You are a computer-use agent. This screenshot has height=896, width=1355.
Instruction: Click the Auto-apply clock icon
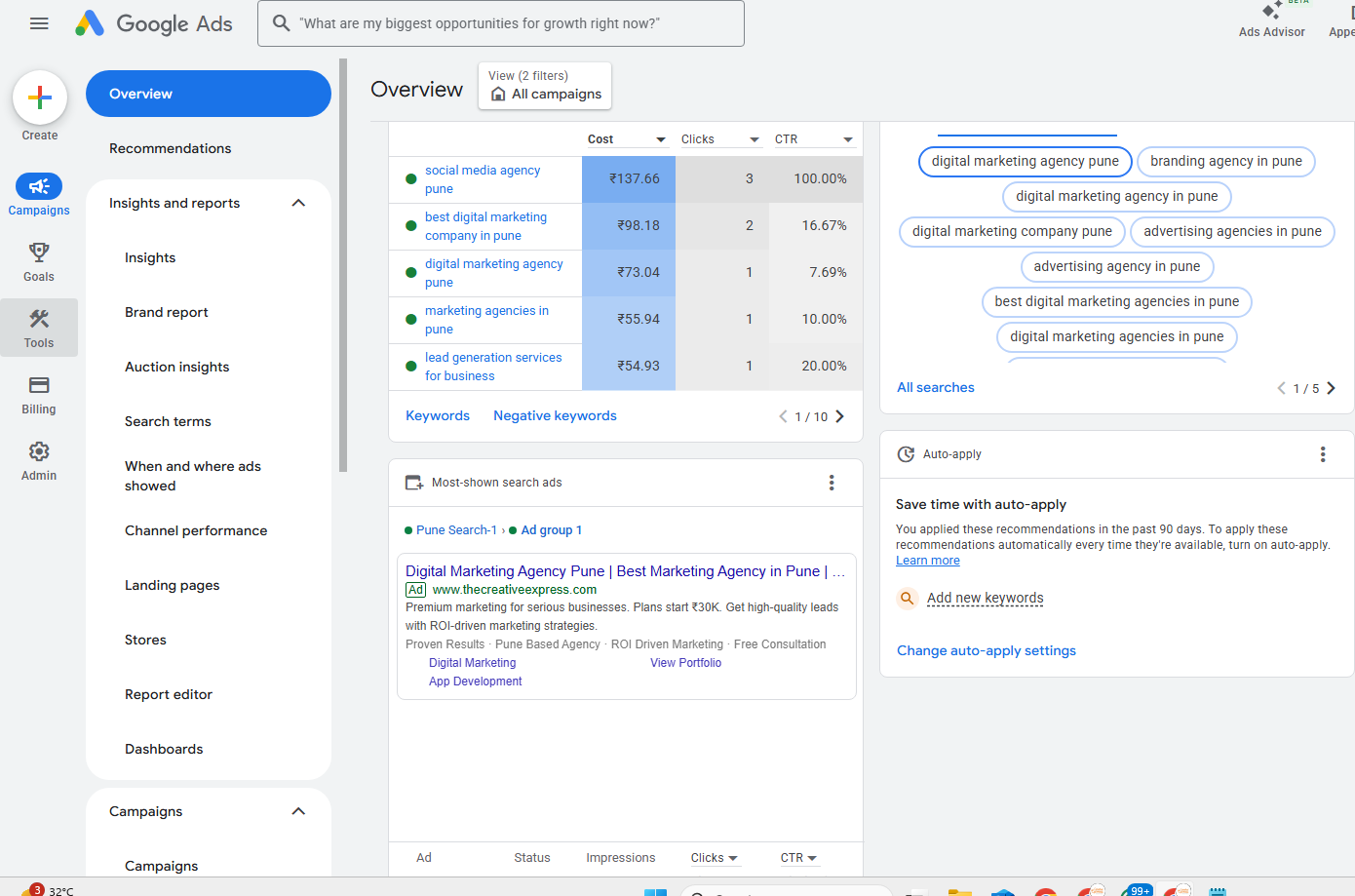click(906, 454)
